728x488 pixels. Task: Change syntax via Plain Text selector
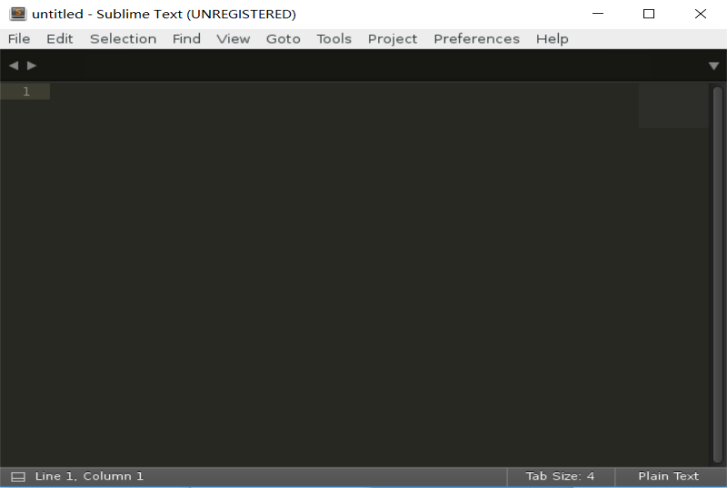[668, 476]
